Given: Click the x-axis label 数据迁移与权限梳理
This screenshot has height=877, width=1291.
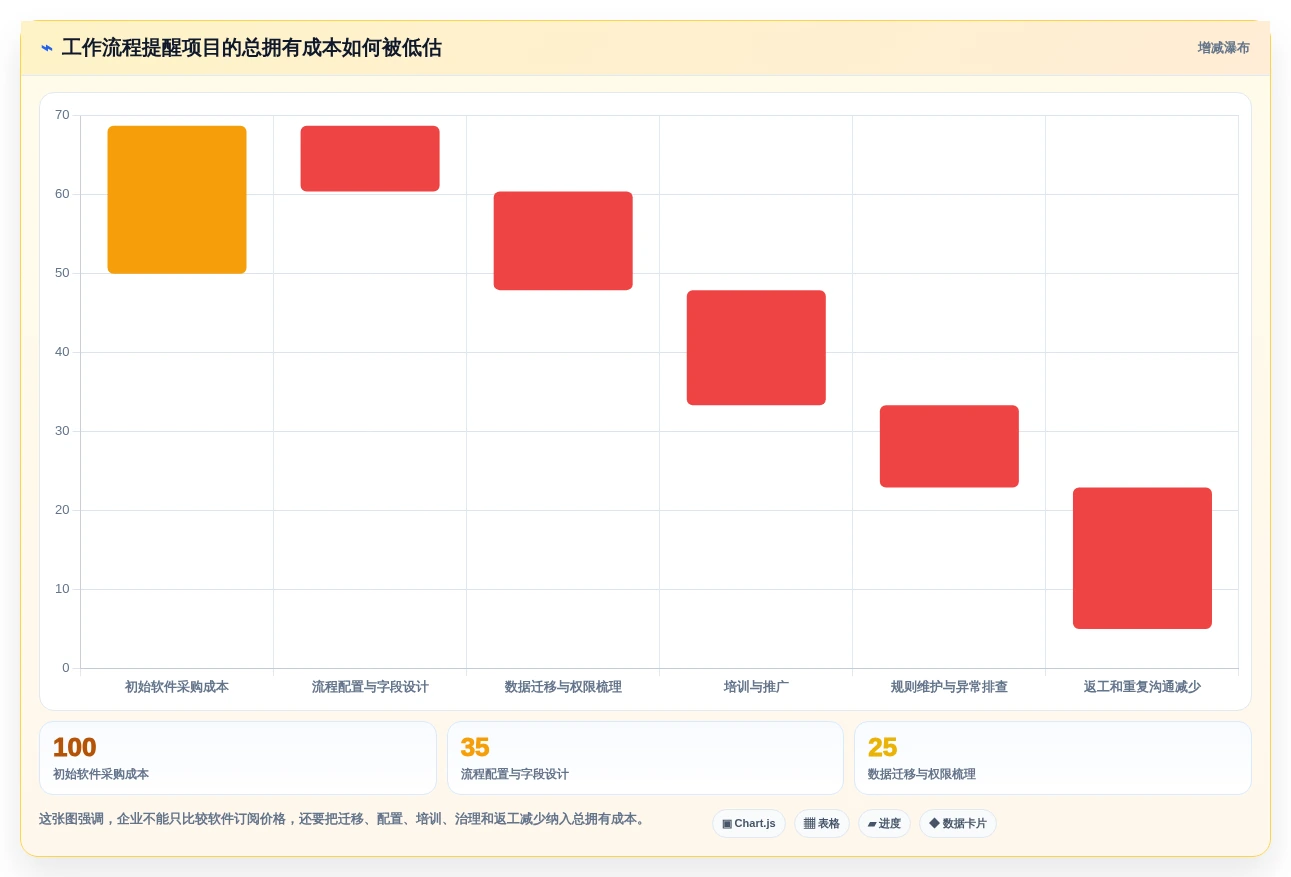Looking at the screenshot, I should click(x=563, y=687).
